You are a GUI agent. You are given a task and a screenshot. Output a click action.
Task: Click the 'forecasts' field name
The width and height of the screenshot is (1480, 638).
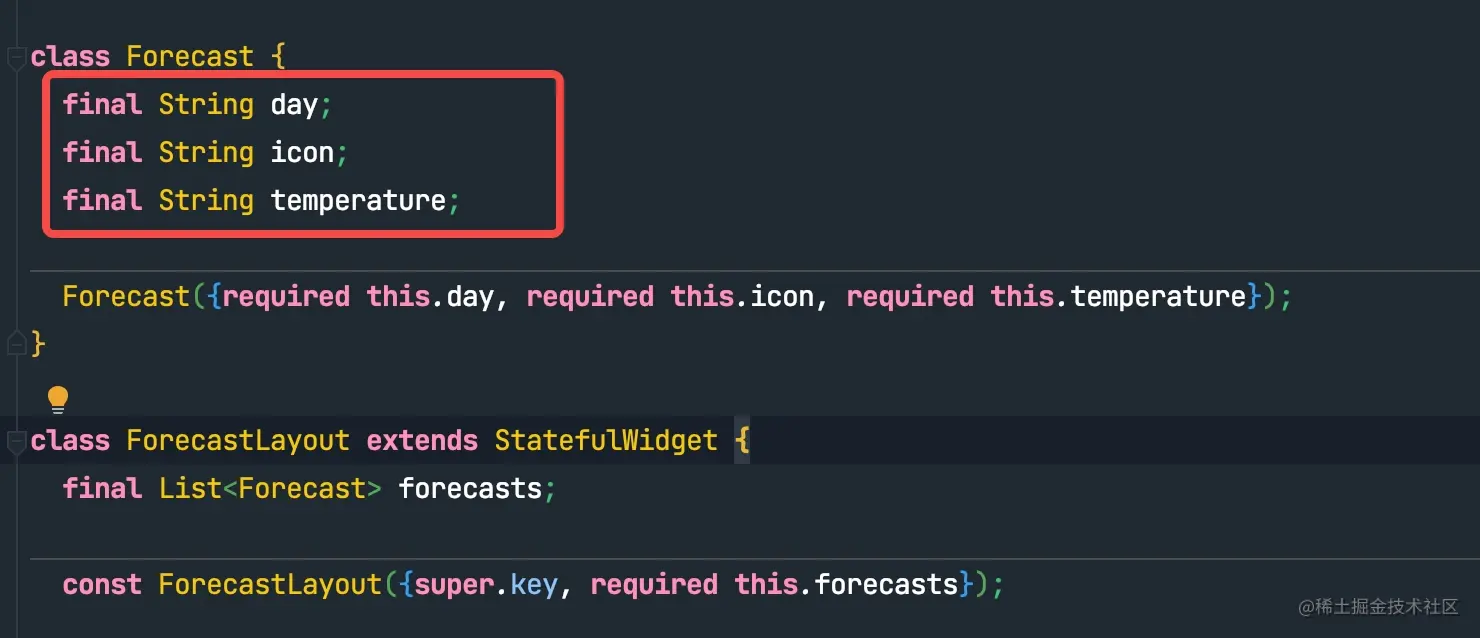(x=470, y=489)
